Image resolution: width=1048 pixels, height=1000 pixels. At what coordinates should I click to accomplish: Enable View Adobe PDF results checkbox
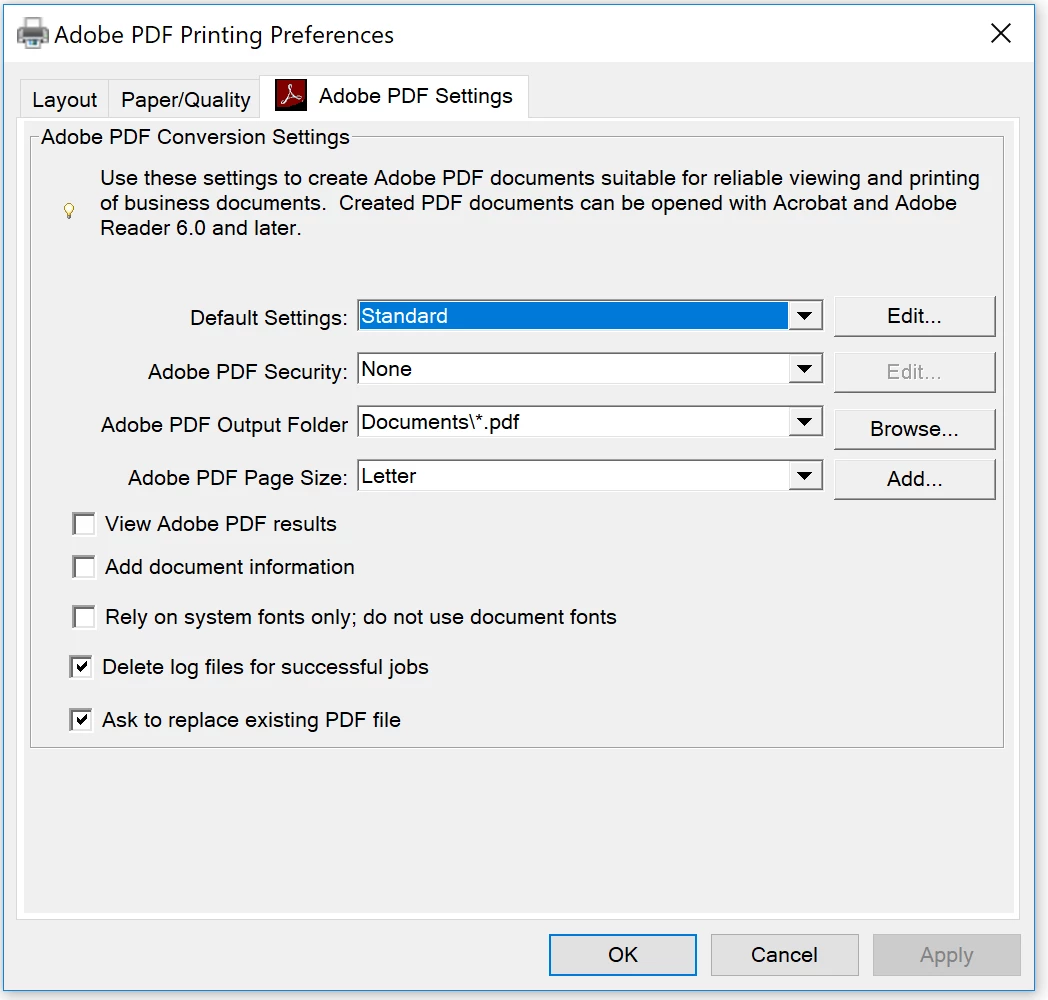(x=84, y=524)
